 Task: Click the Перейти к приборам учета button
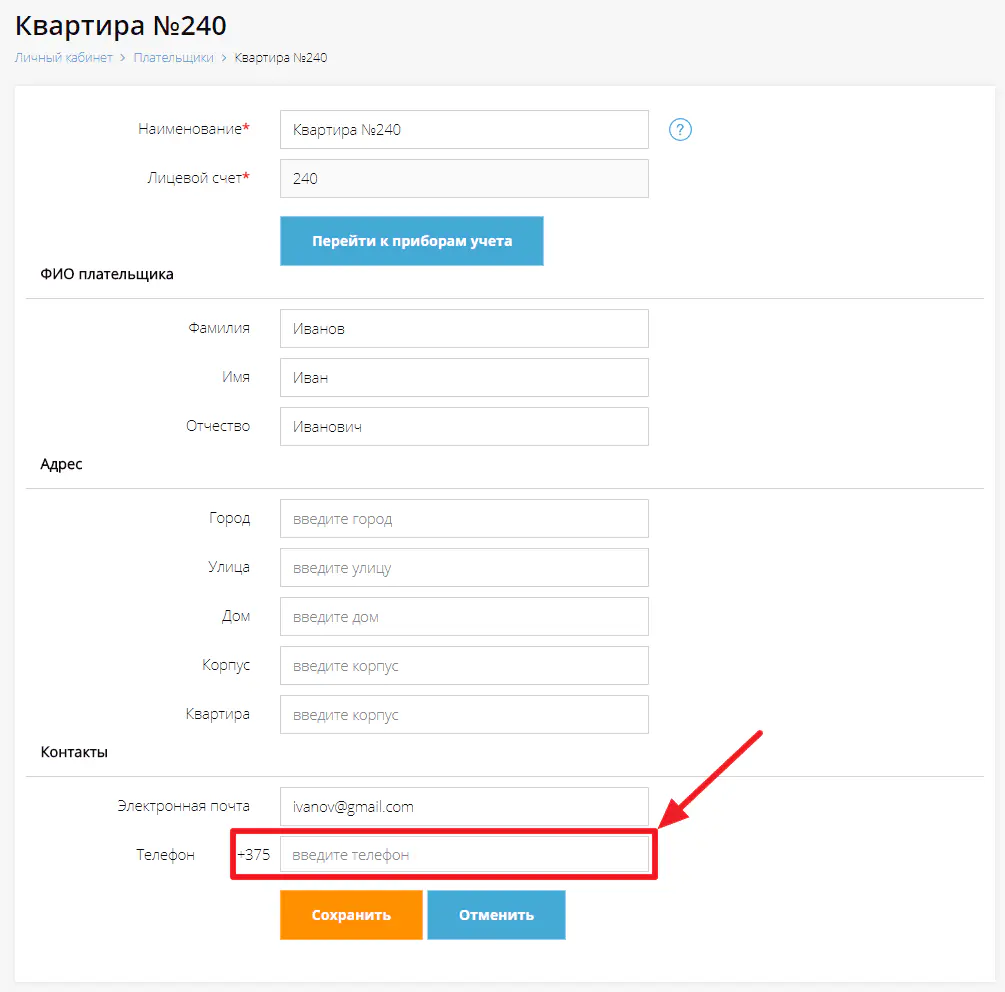[x=411, y=240]
